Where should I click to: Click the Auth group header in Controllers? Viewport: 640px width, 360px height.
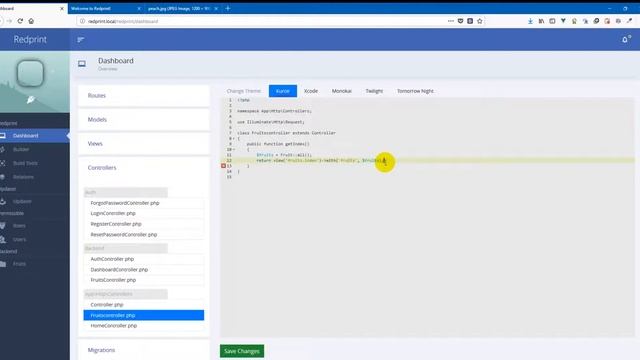pyautogui.click(x=126, y=192)
